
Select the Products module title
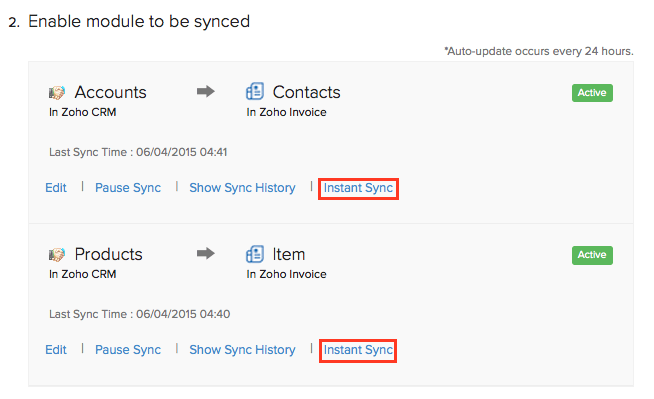pyautogui.click(x=108, y=254)
